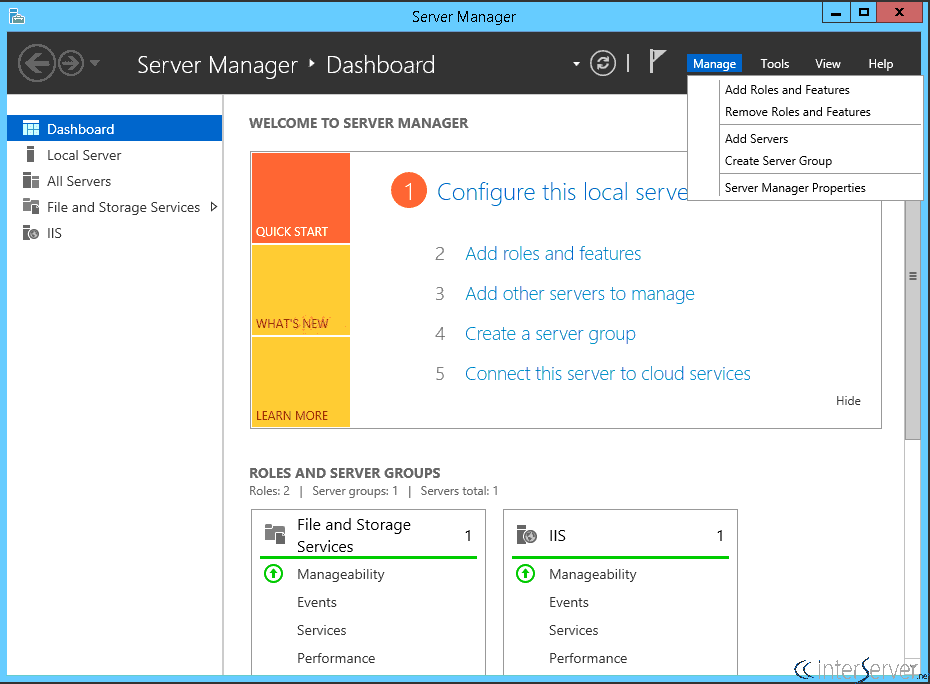Choose Remove Roles and Features menu entry

coord(798,112)
